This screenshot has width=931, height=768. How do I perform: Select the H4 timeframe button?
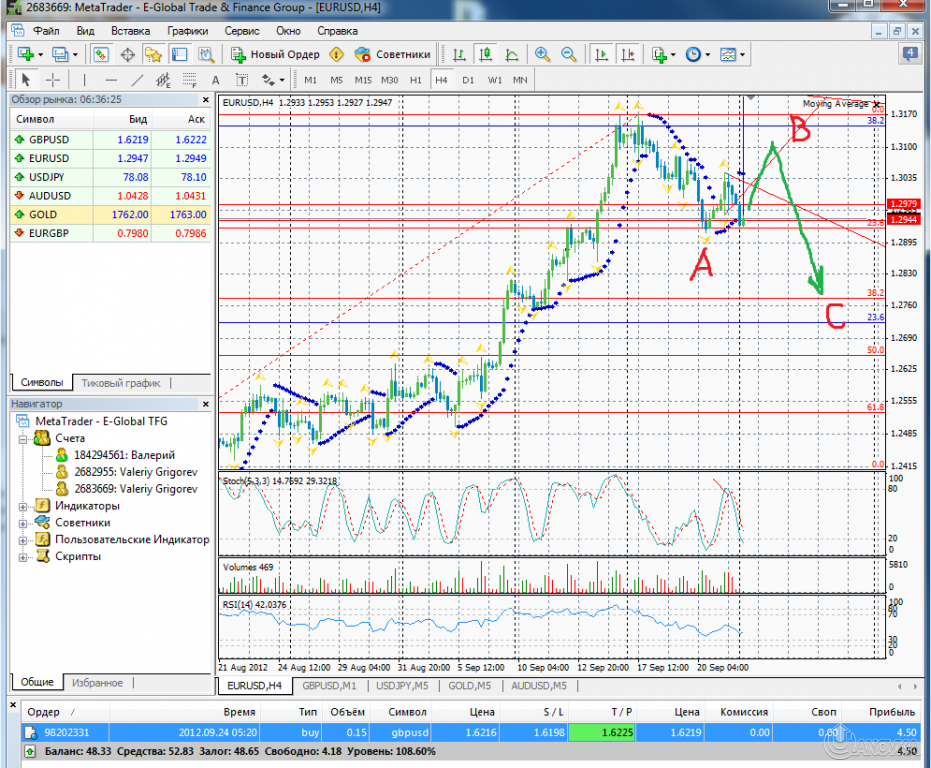point(441,80)
